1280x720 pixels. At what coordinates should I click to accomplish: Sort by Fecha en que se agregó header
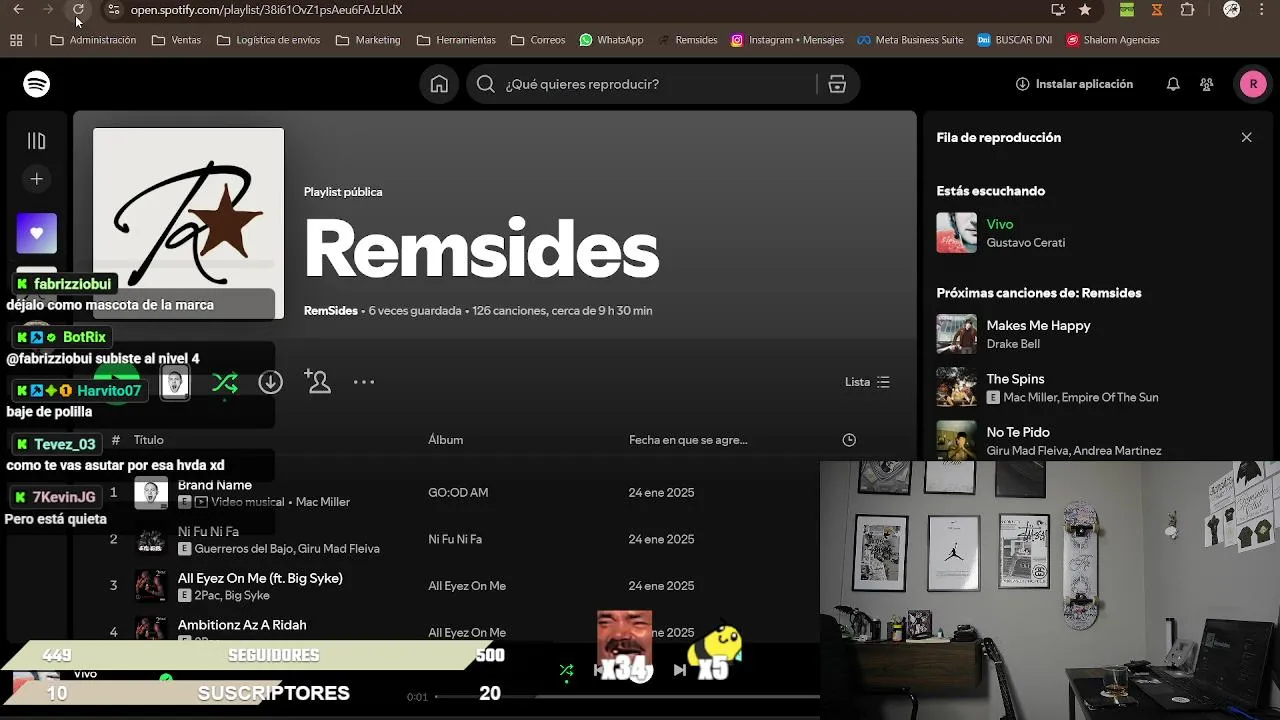[x=688, y=440]
